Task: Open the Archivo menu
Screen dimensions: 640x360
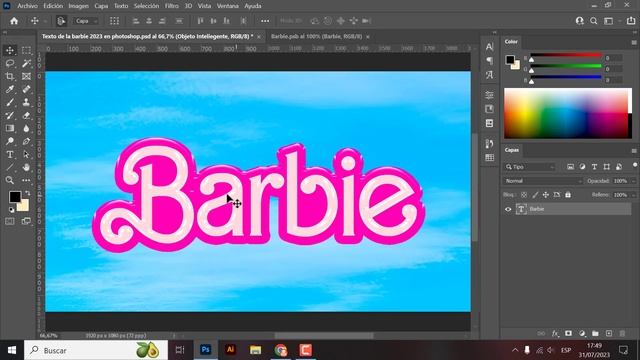Action: click(27, 6)
